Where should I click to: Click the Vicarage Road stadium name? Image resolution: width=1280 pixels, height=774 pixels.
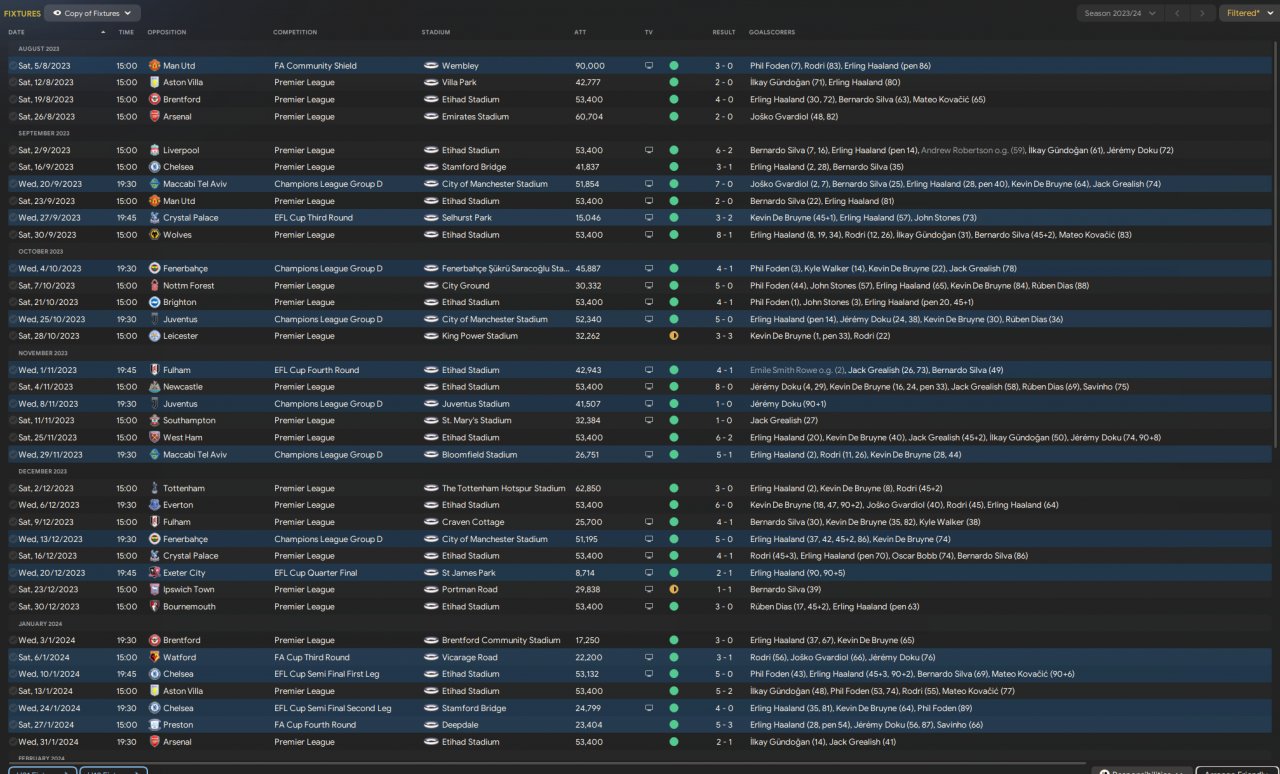(x=470, y=658)
